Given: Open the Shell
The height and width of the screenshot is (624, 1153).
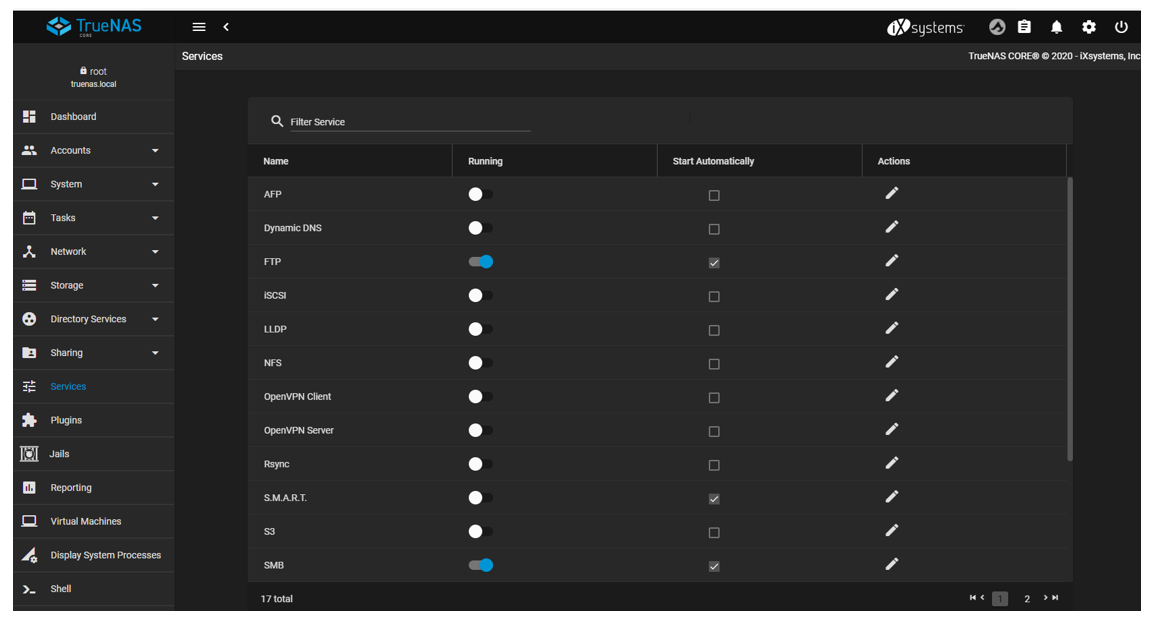Looking at the screenshot, I should [x=93, y=589].
